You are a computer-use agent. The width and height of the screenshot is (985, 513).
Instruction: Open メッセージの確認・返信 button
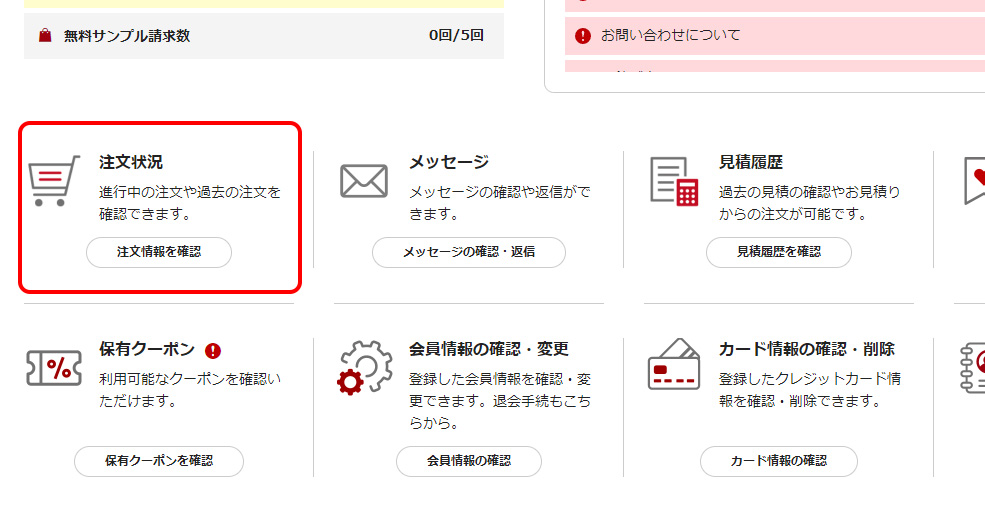(469, 252)
